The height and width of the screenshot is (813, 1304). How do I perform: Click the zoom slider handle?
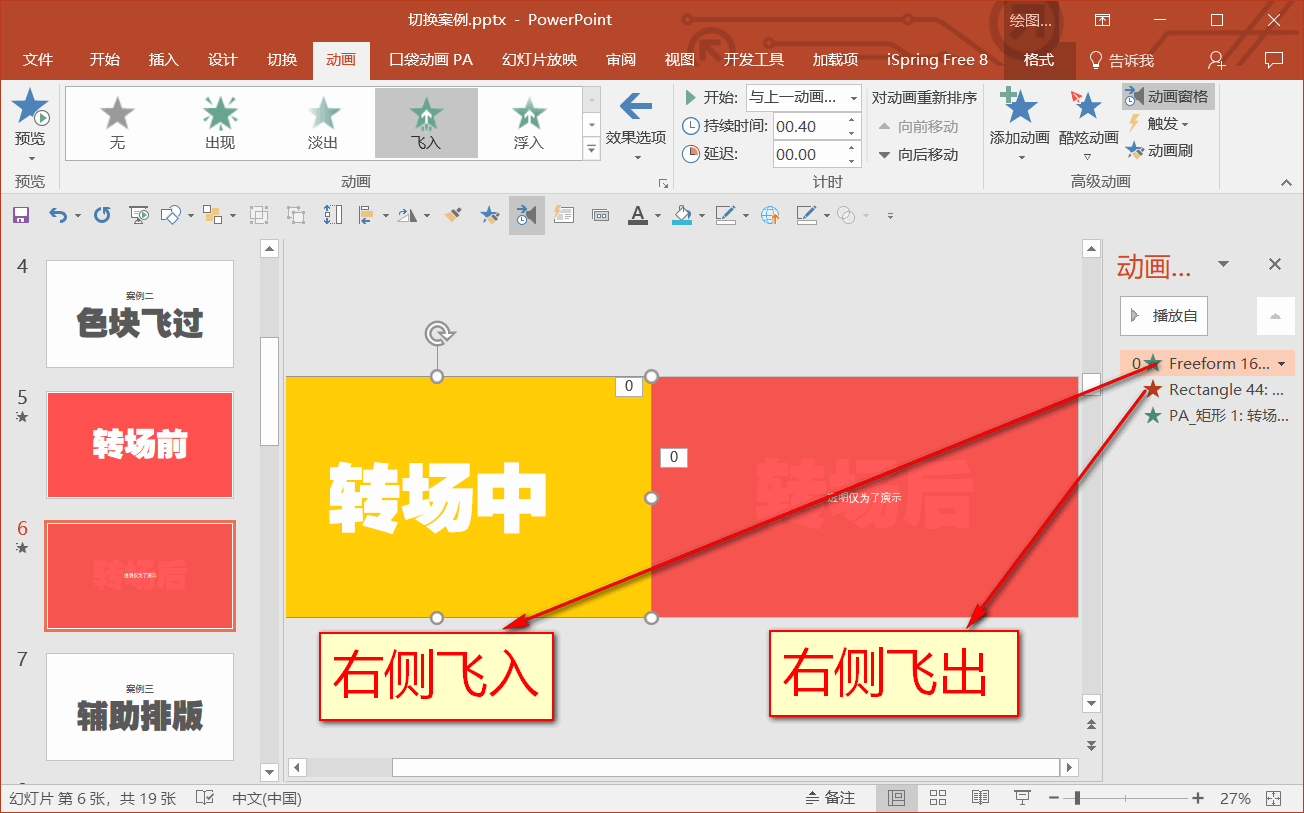tap(1077, 798)
